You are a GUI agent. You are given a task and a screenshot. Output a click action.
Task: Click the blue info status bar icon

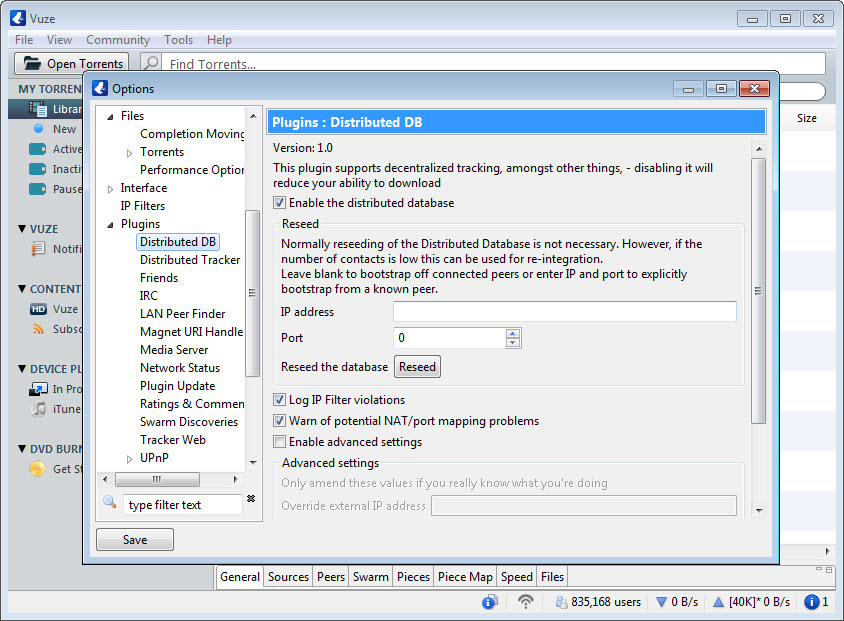coord(489,602)
